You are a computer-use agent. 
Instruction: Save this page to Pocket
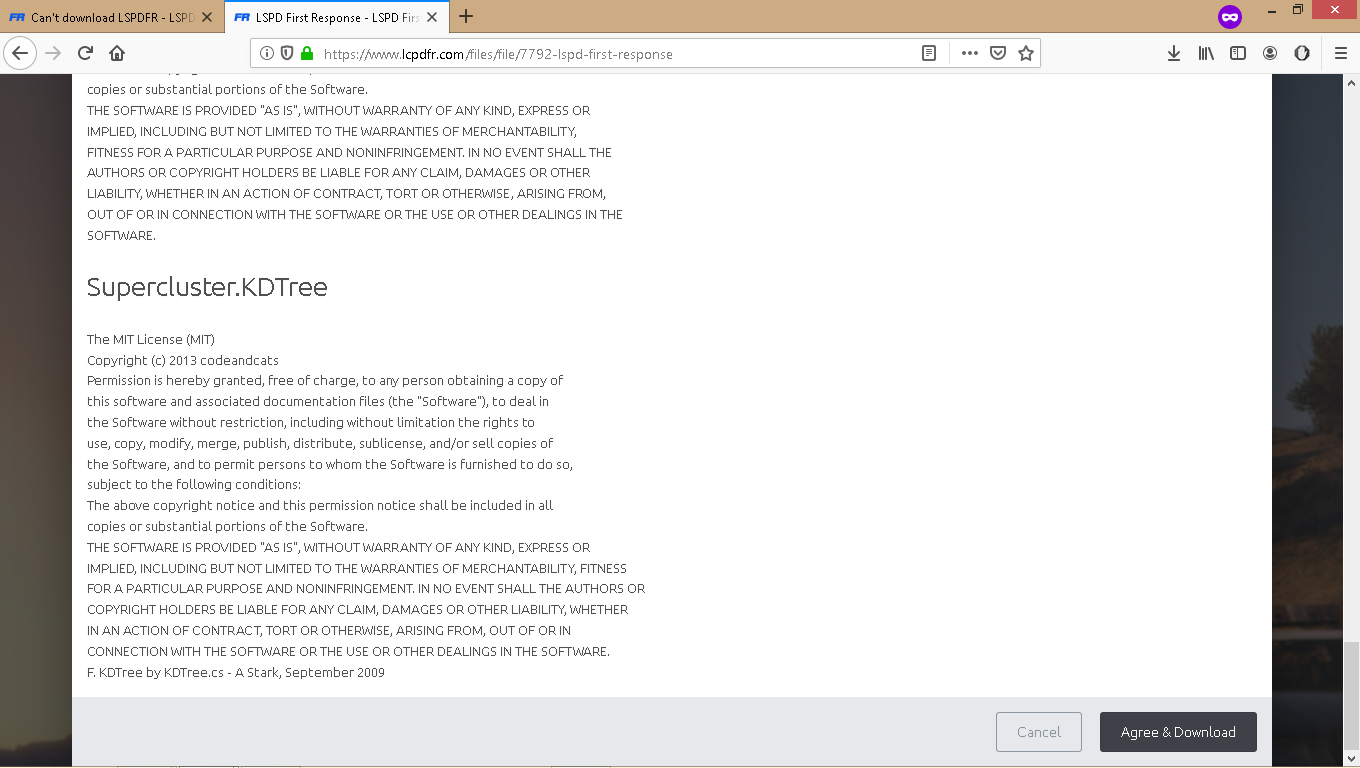[x=997, y=54]
